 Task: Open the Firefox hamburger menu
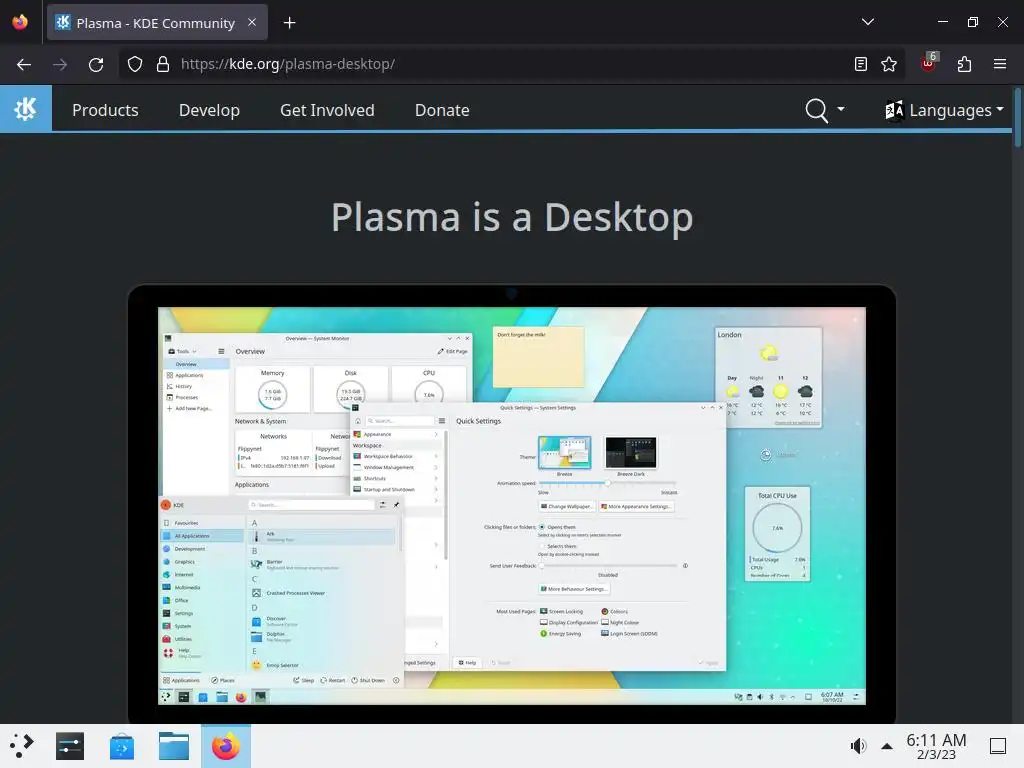coord(1000,64)
